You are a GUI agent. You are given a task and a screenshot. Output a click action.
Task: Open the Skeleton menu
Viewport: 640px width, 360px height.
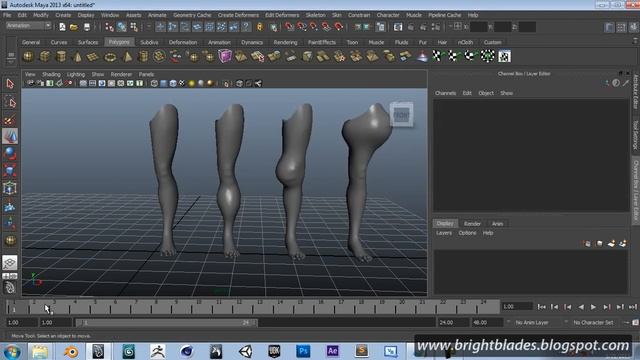pos(316,15)
